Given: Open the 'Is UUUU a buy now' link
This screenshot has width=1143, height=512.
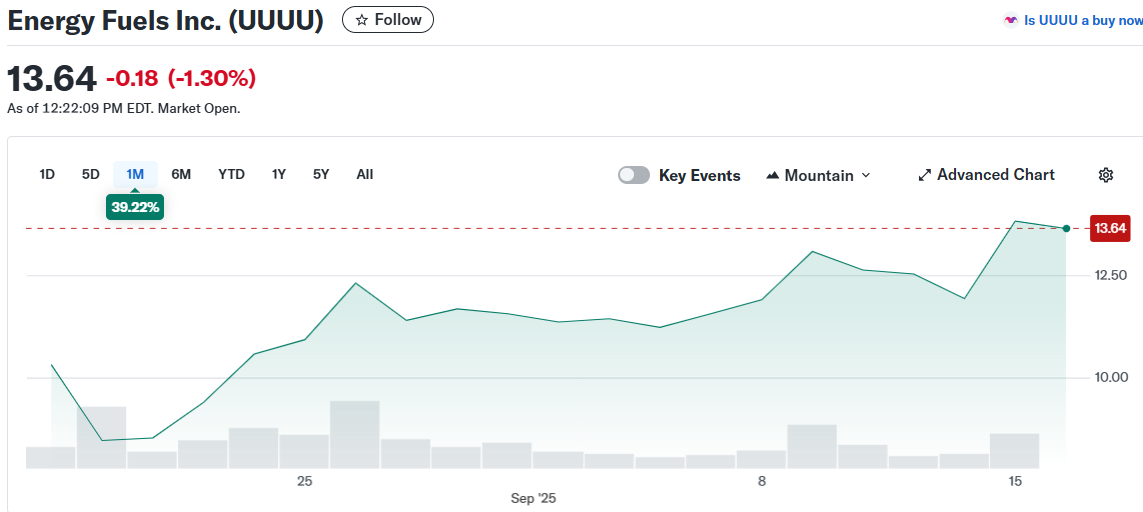Looking at the screenshot, I should click(x=1083, y=20).
